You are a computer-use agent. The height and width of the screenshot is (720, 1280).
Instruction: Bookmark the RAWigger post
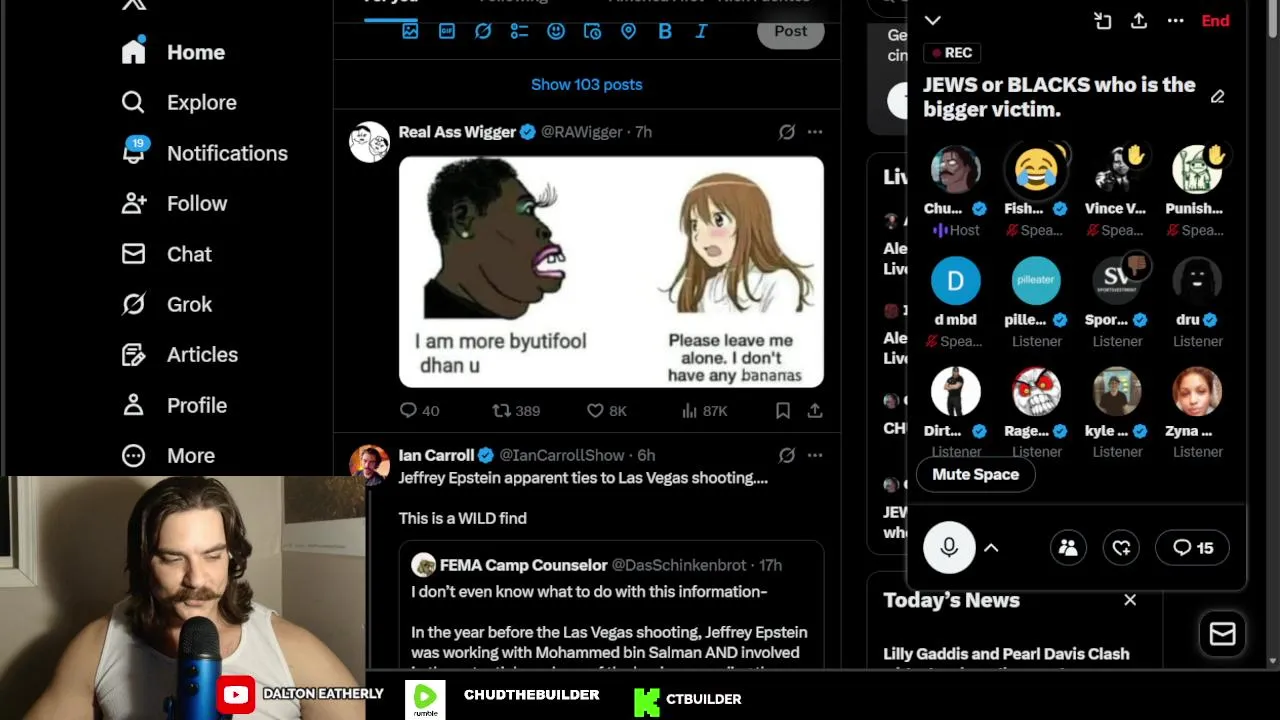click(783, 411)
